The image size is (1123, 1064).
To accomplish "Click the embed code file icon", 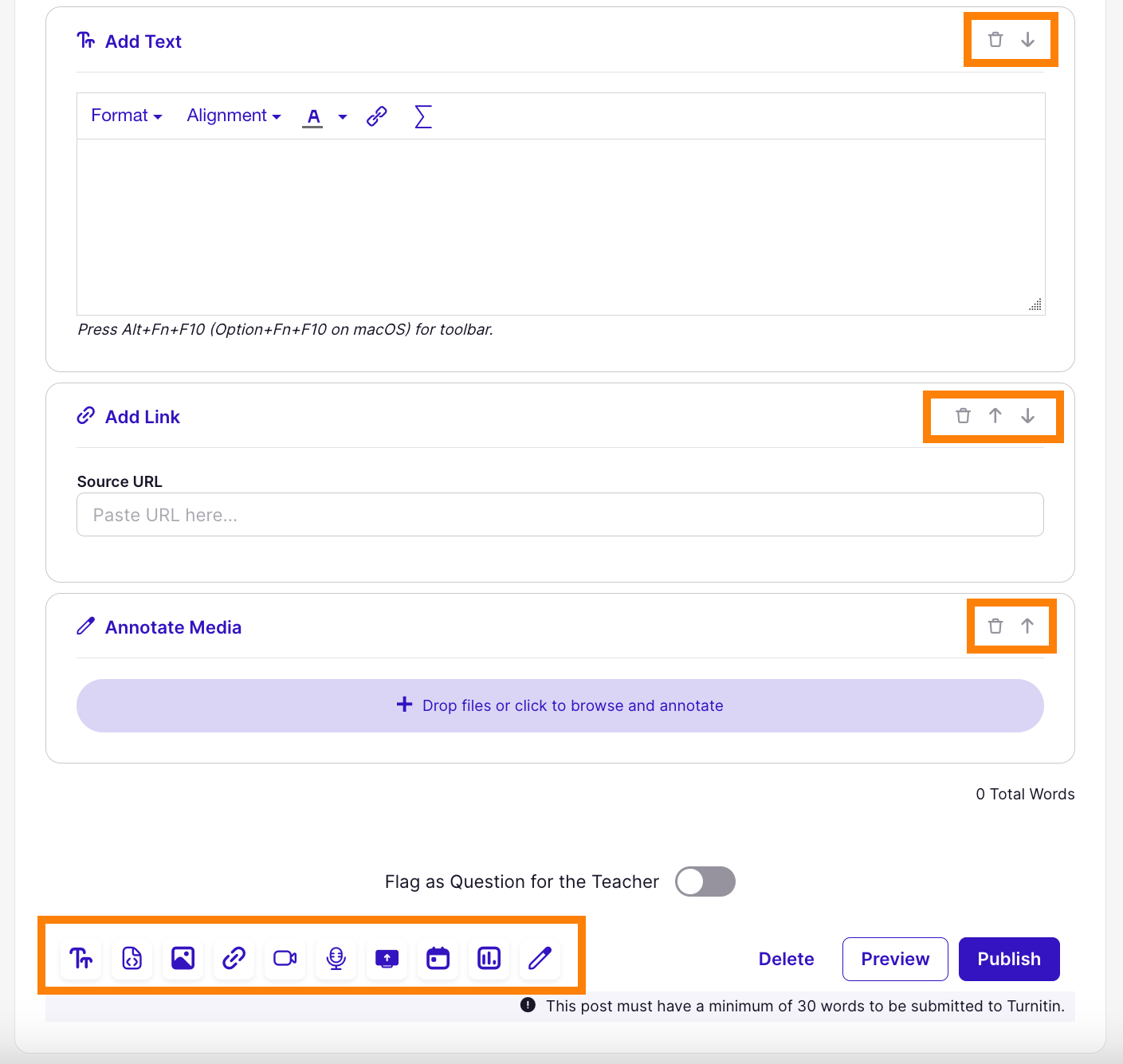I will tap(132, 958).
